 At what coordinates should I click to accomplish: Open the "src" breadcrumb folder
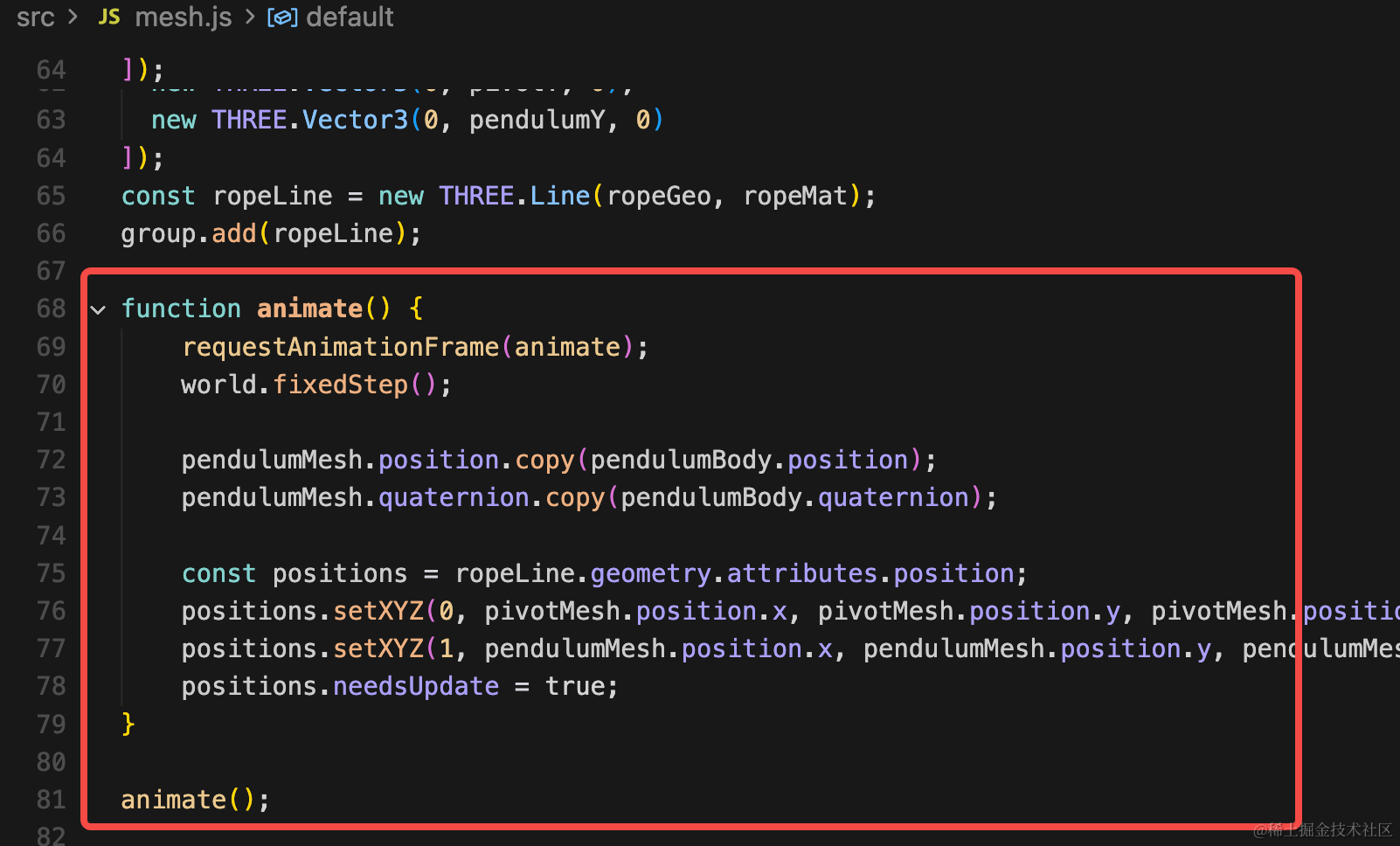click(36, 17)
